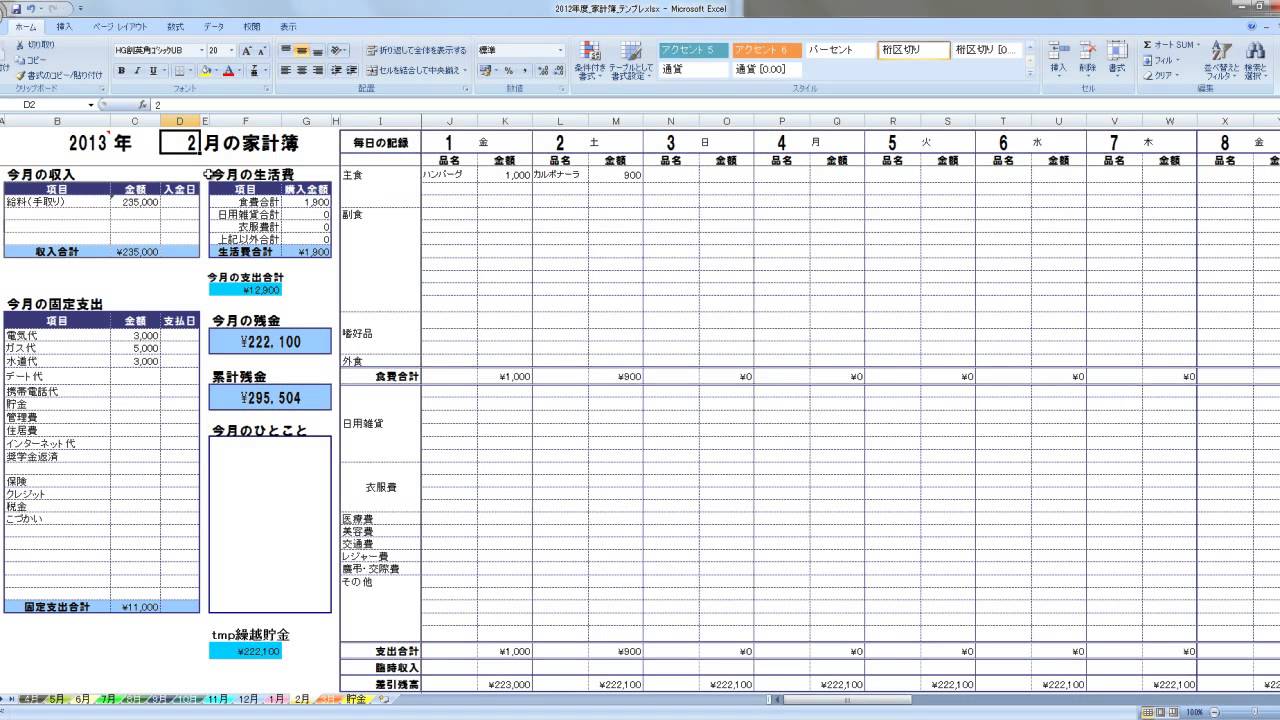Toggle middle vertical alignment
1280x720 pixels.
[302, 50]
